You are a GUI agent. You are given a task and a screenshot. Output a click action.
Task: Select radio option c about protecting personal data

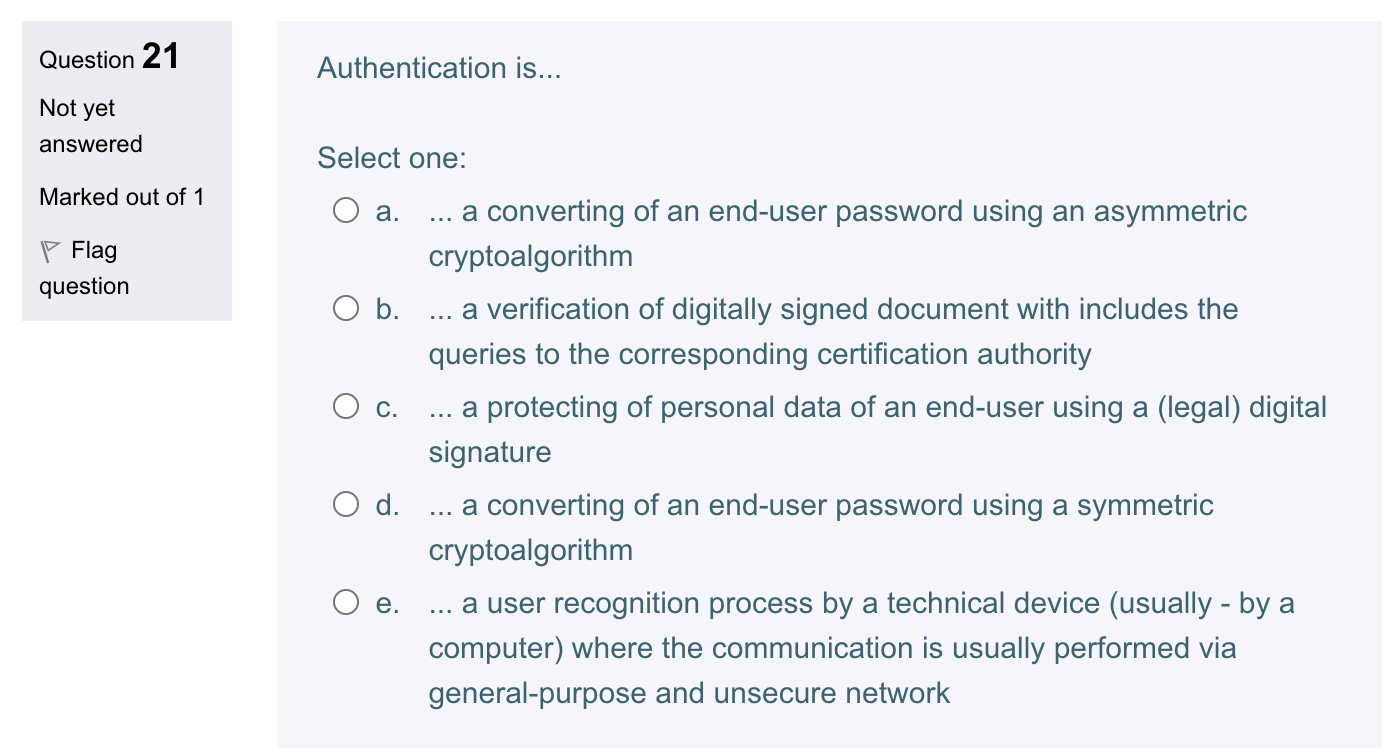click(x=347, y=404)
